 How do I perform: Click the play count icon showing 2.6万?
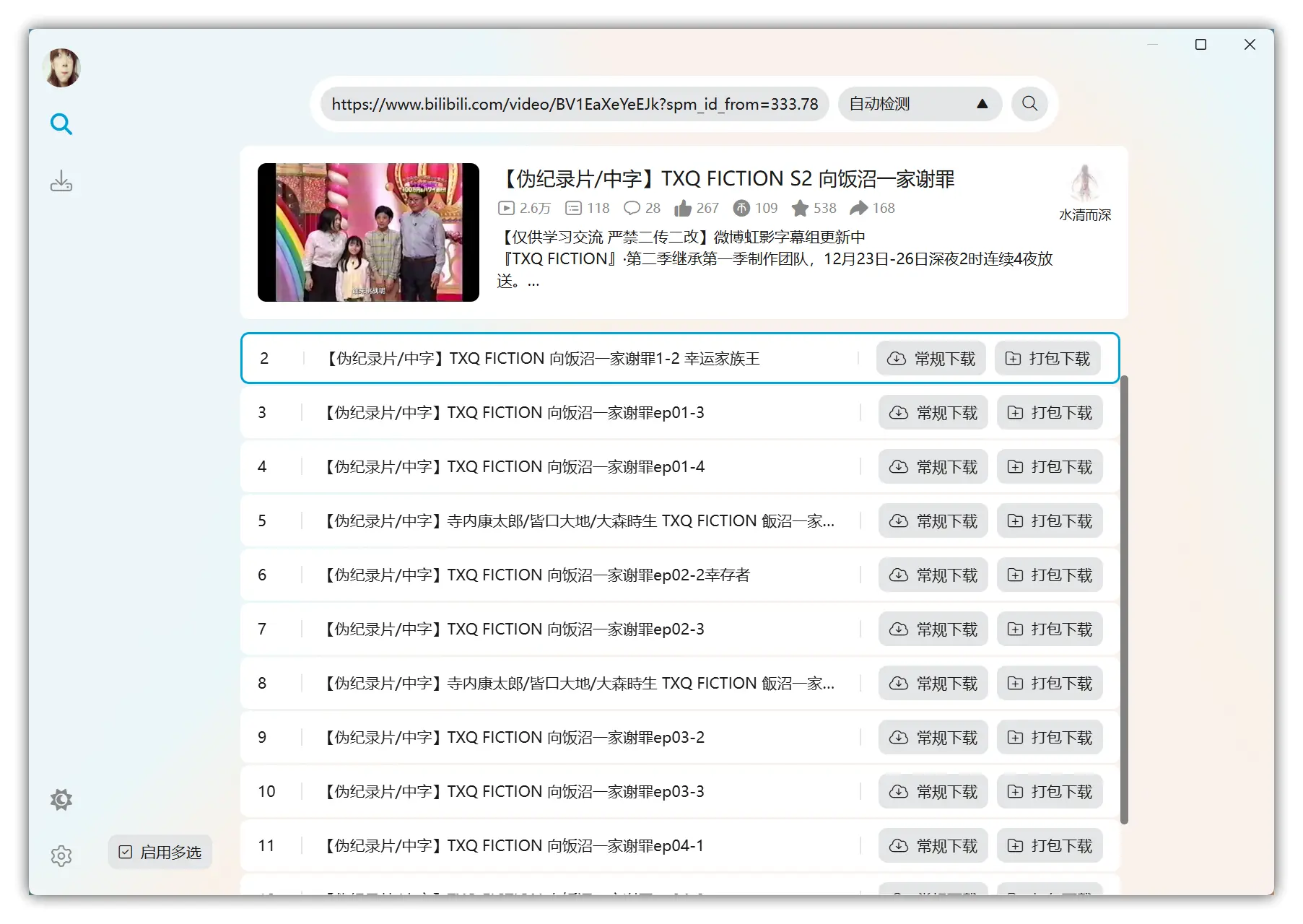507,209
